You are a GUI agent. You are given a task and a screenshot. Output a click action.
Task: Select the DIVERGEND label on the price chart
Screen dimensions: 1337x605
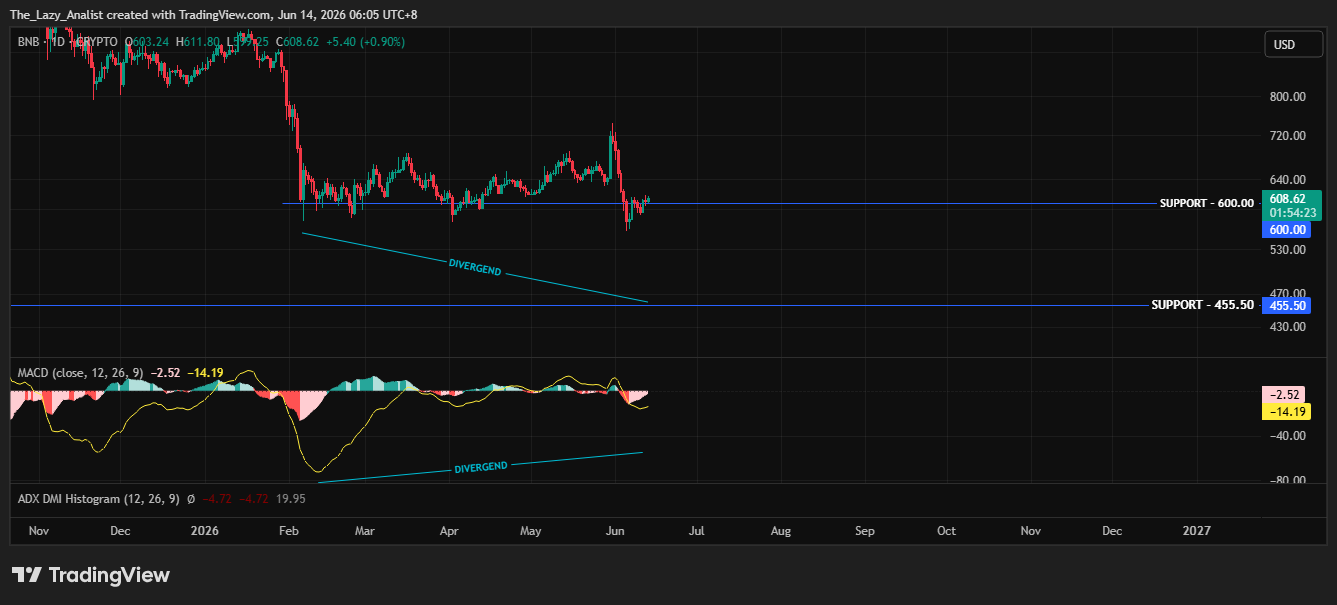tap(475, 267)
